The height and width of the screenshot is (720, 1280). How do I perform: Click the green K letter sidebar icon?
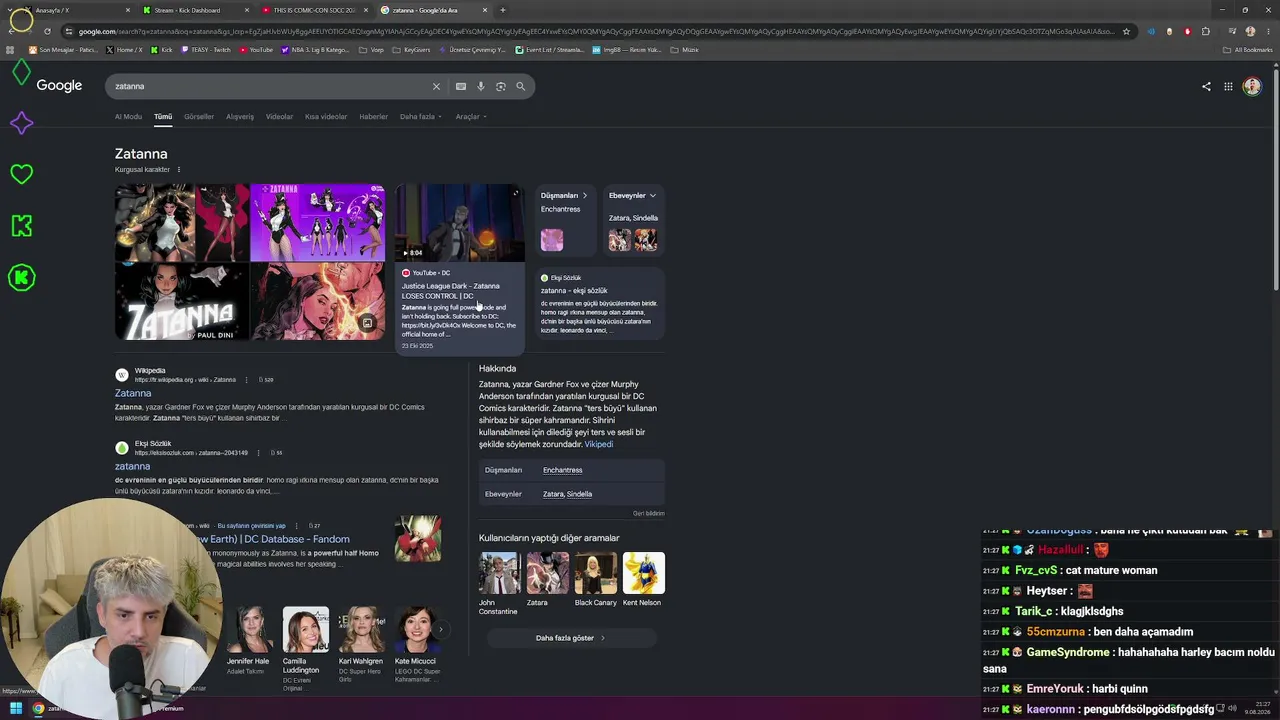tap(21, 226)
